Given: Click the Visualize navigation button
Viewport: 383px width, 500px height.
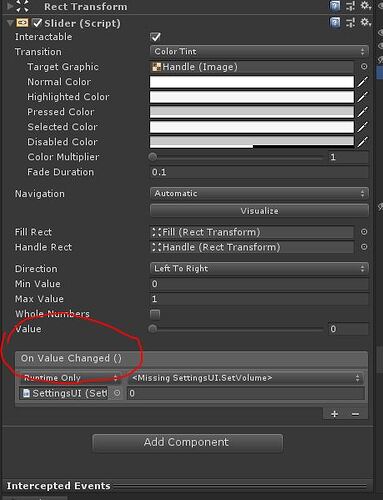Looking at the screenshot, I should 259,211.
